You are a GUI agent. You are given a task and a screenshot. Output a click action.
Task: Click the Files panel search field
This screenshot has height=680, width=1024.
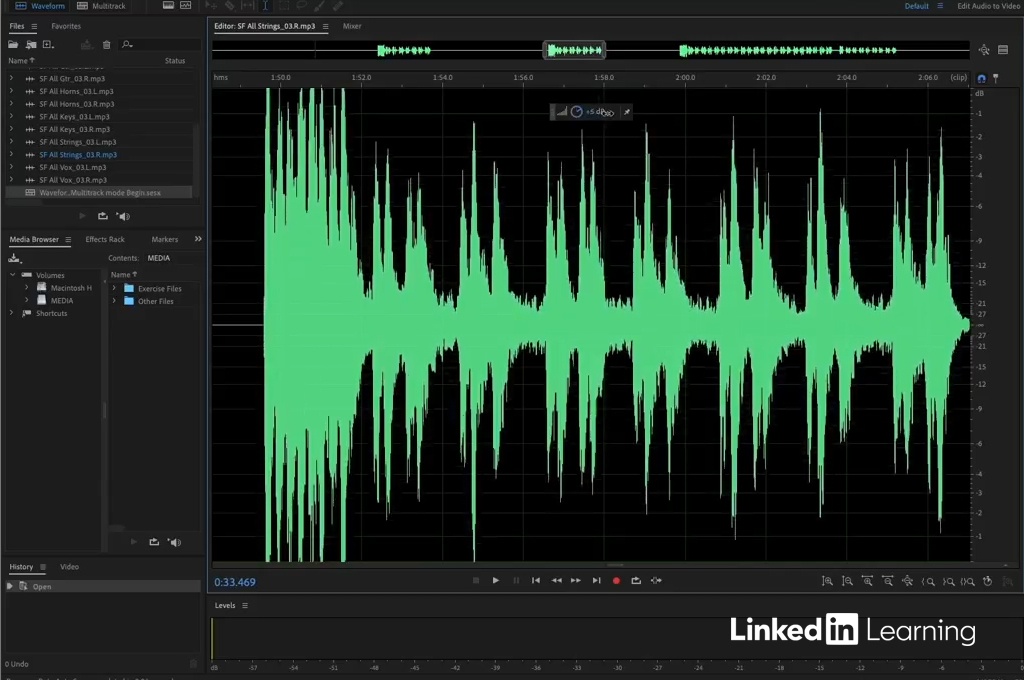160,45
